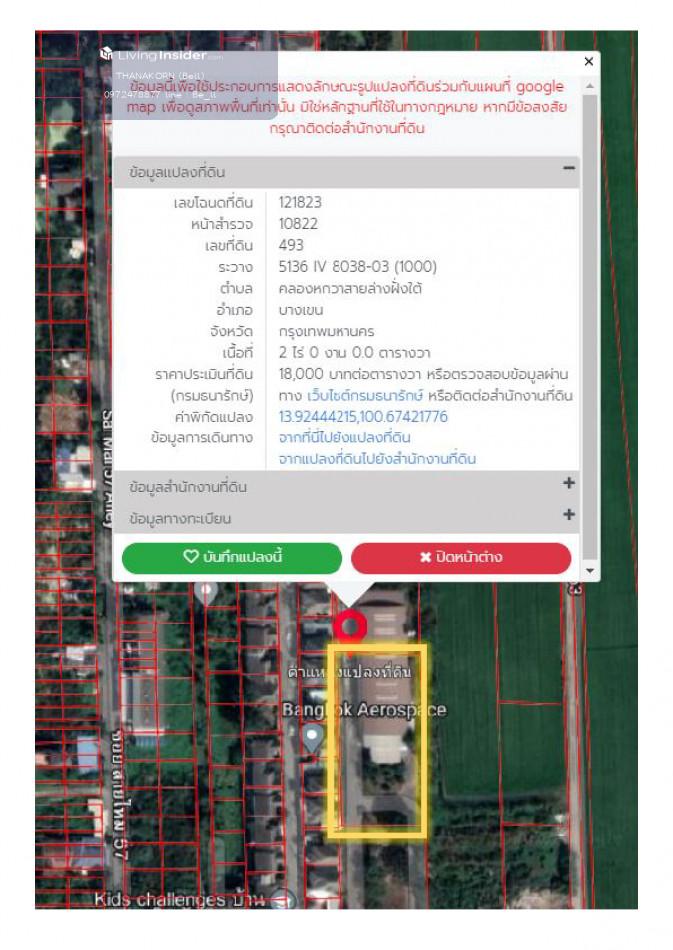Click the ข้อมูลทางทะเบียน section header label
This screenshot has height=950, width=673.
[181, 519]
